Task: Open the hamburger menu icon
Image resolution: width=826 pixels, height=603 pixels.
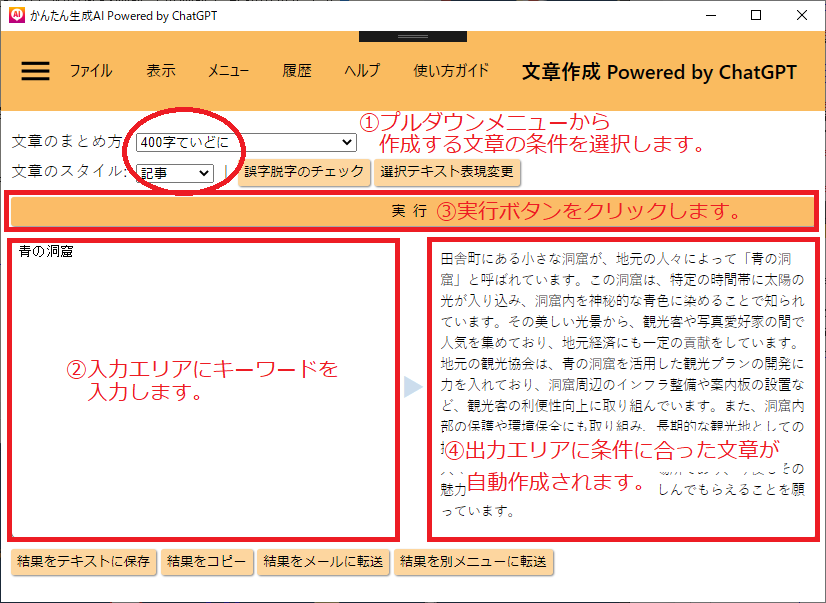Action: point(35,71)
